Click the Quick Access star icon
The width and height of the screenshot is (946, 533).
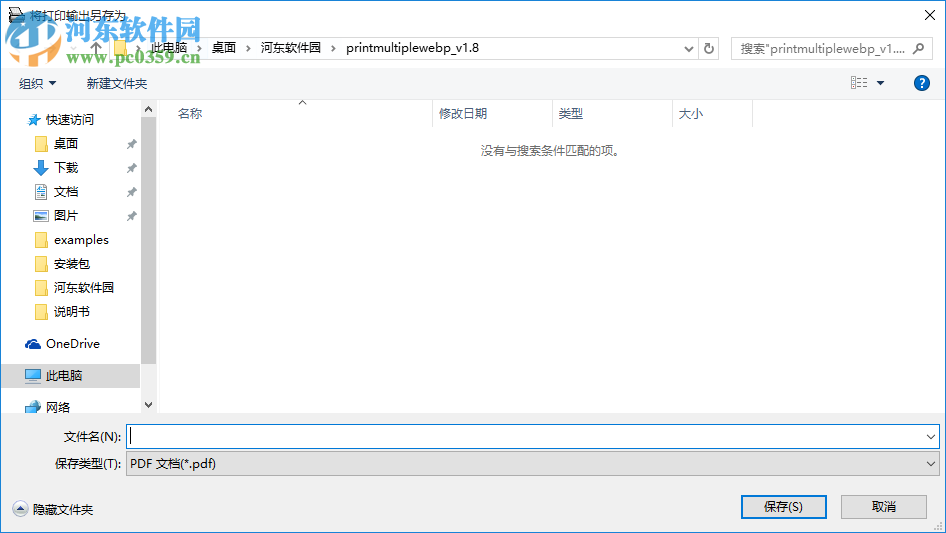click(34, 120)
